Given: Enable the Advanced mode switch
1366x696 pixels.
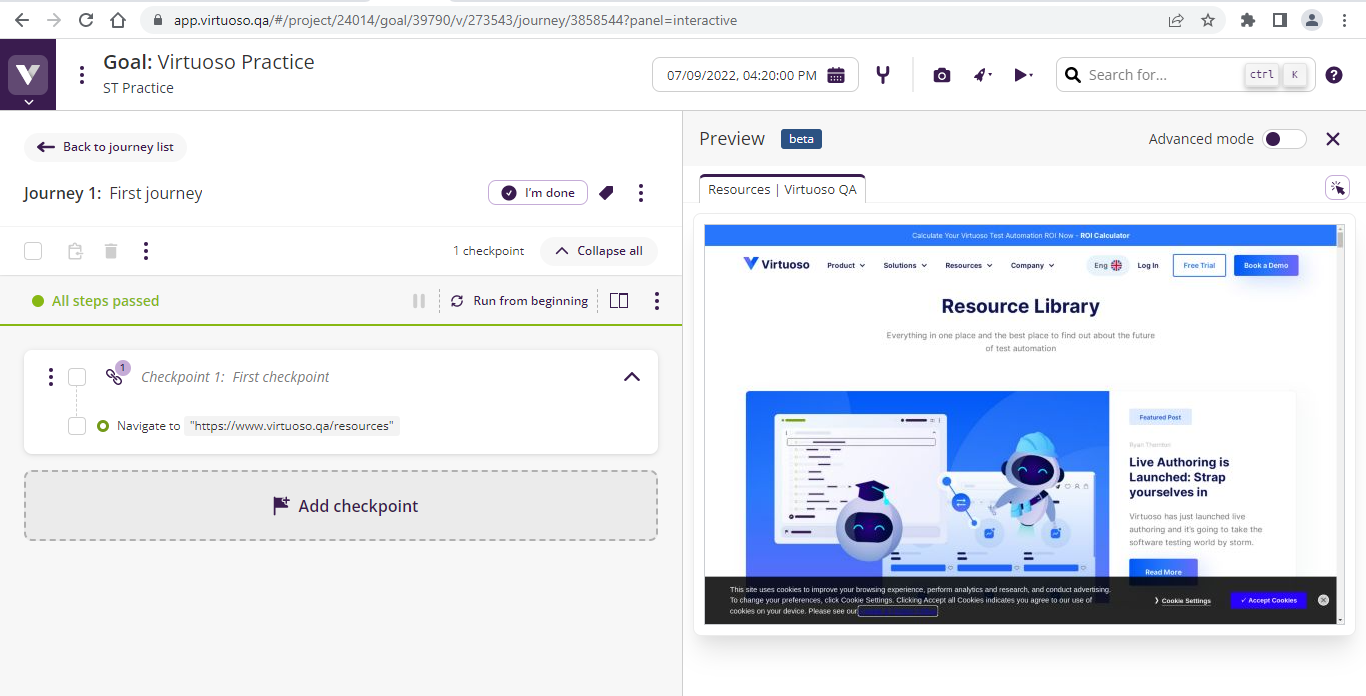Looking at the screenshot, I should (1283, 139).
